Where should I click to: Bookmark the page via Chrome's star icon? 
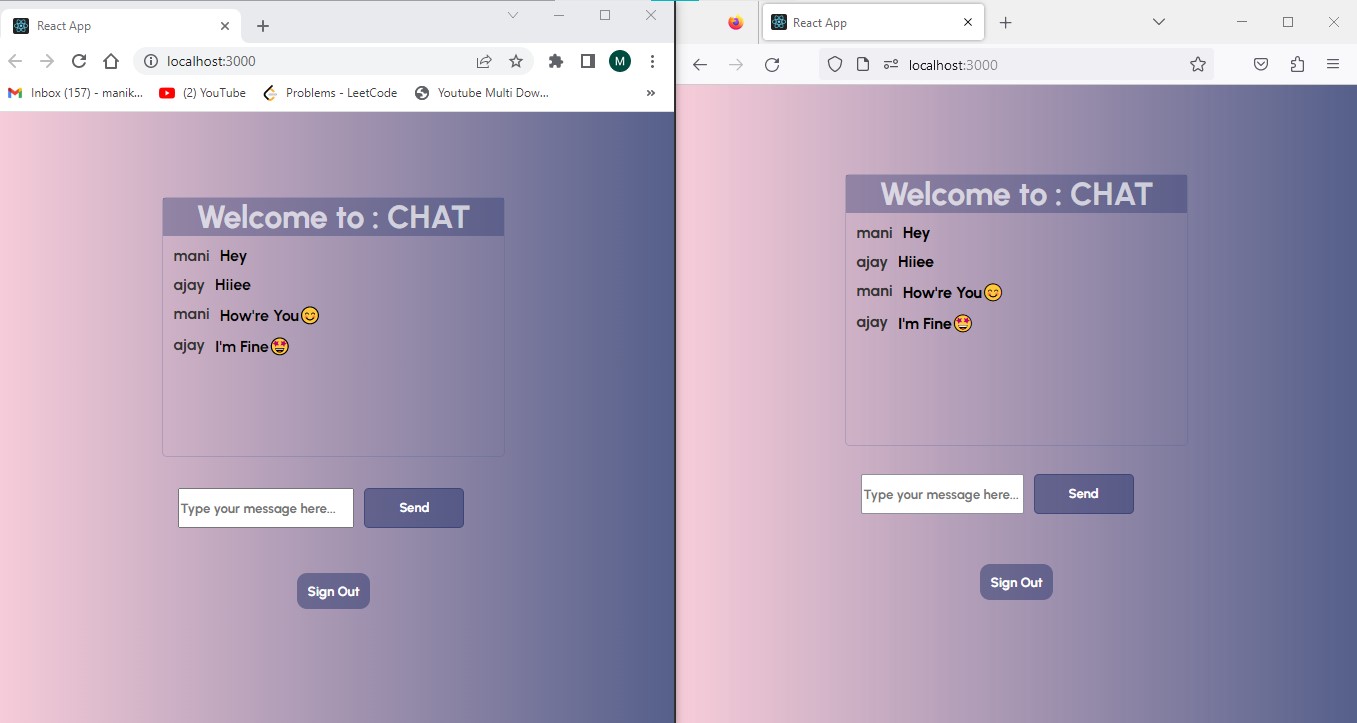(x=516, y=60)
